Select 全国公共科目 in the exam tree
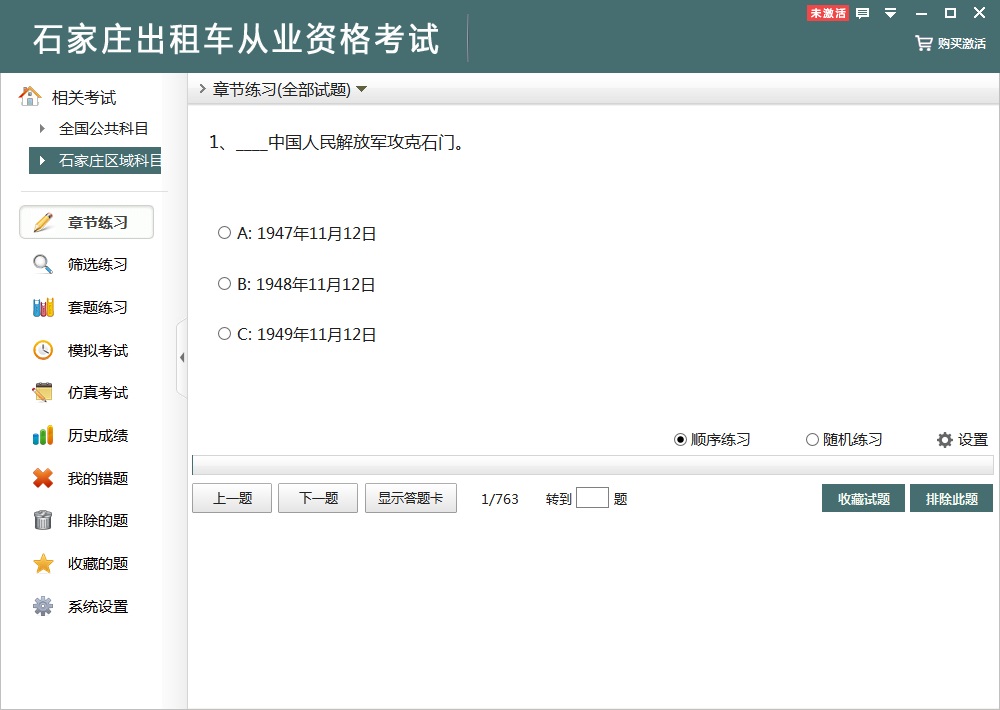The image size is (1000, 710). (103, 128)
